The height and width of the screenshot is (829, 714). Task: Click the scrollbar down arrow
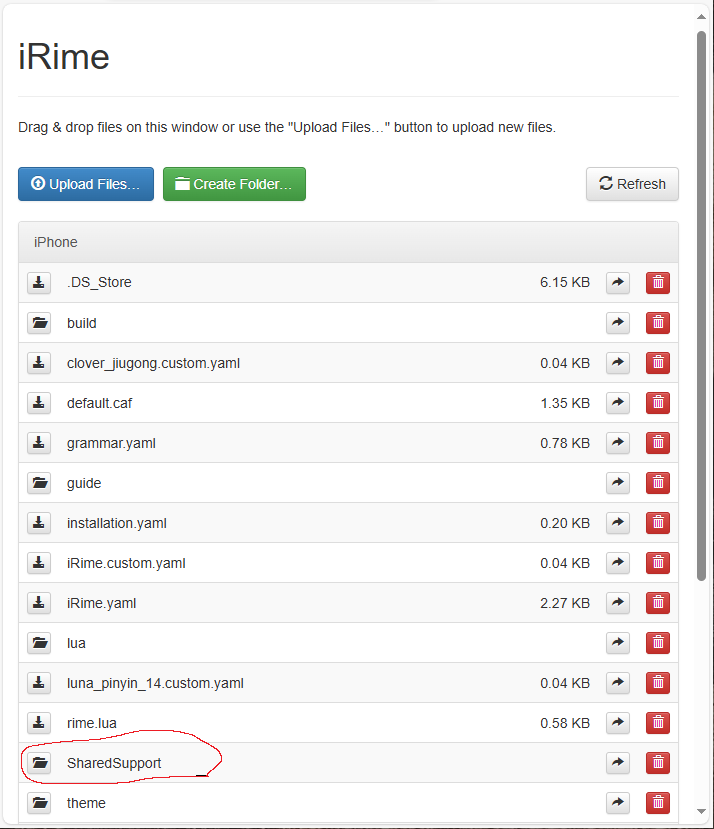point(701,811)
